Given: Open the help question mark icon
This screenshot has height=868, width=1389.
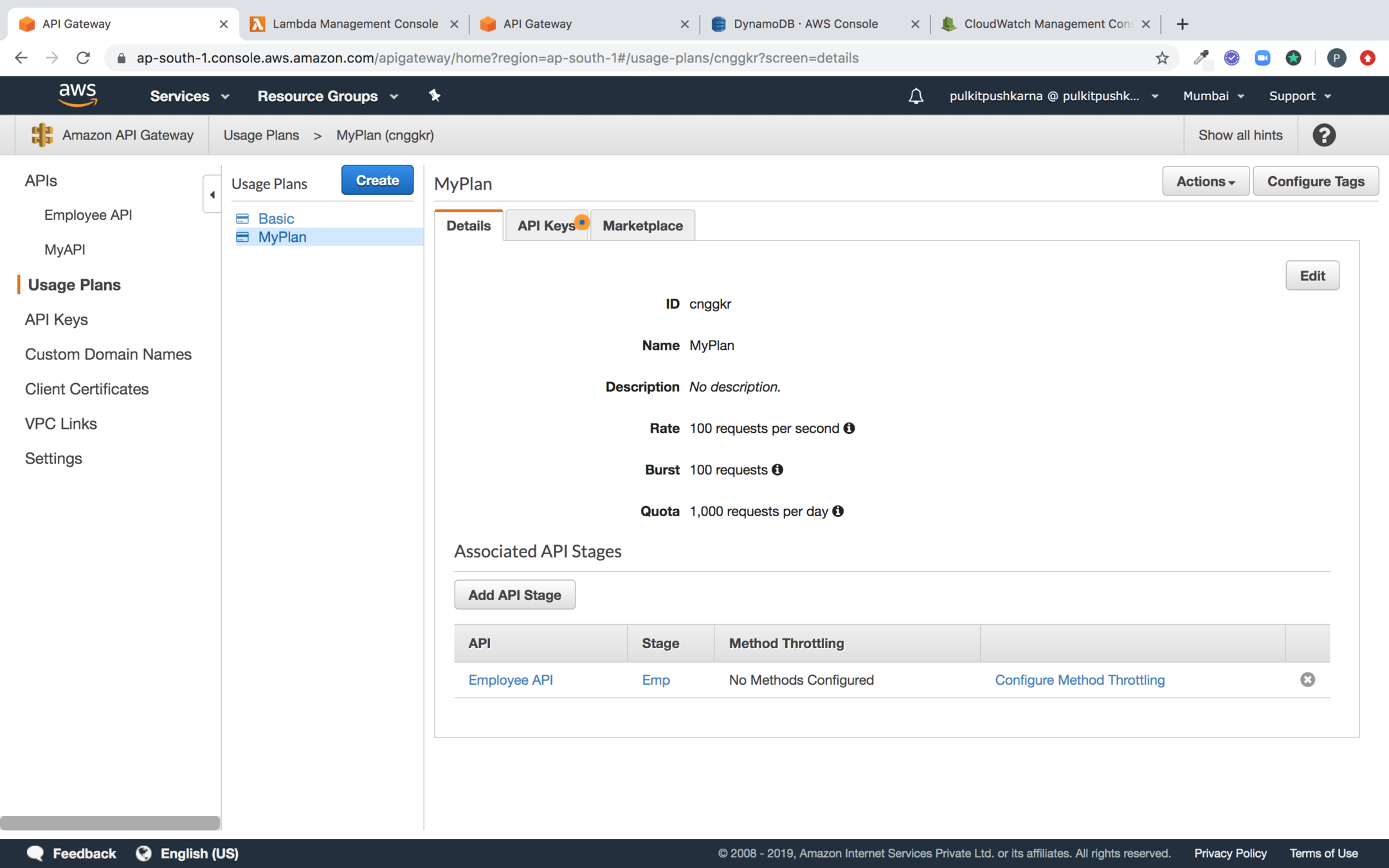Looking at the screenshot, I should click(1323, 136).
